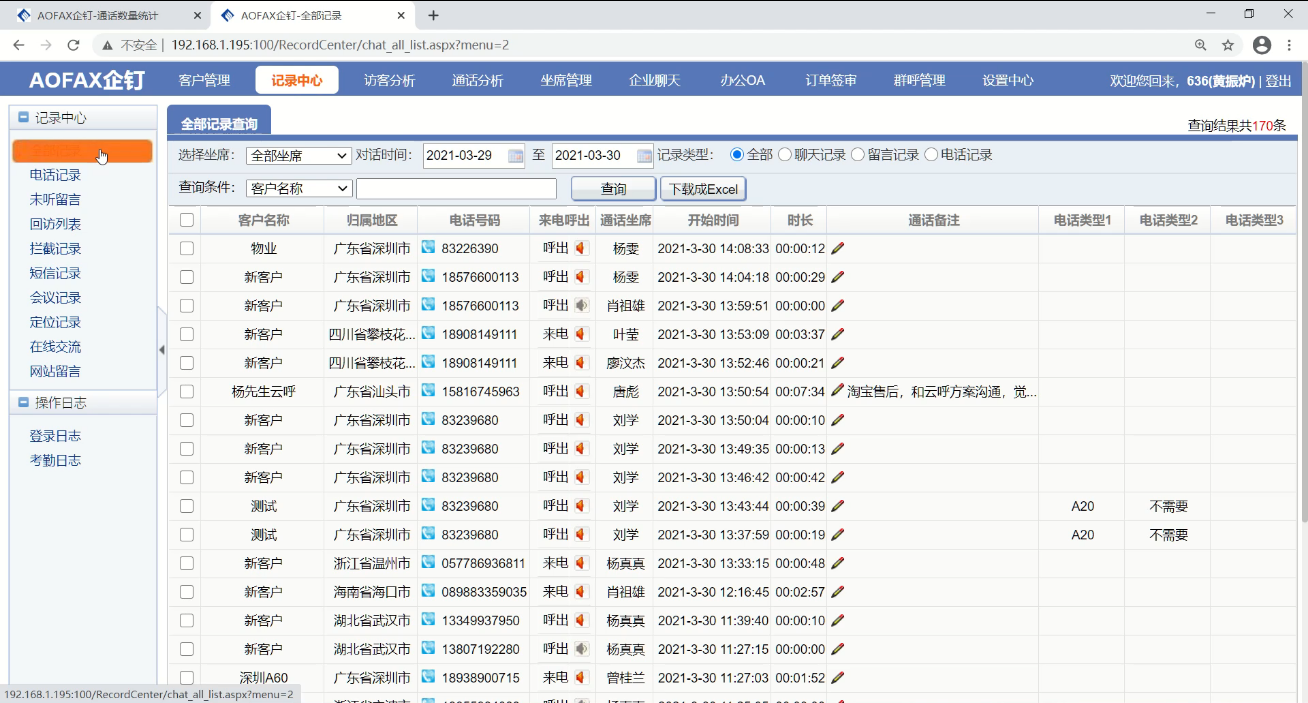This screenshot has height=703, width=1308.
Task: Click the 下载成Excel button
Action: [x=703, y=189]
